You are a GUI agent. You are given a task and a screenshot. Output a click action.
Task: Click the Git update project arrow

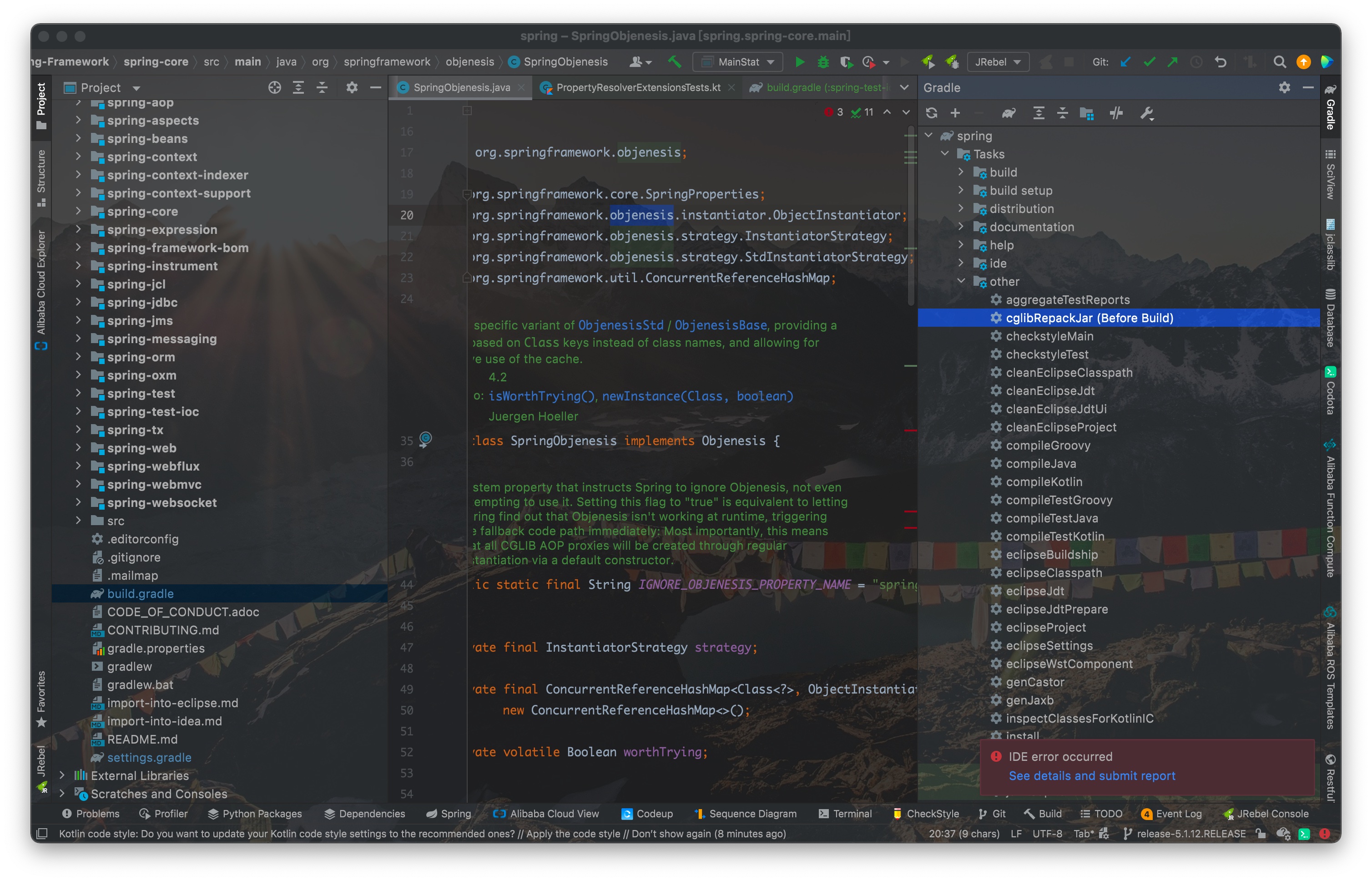click(1125, 62)
